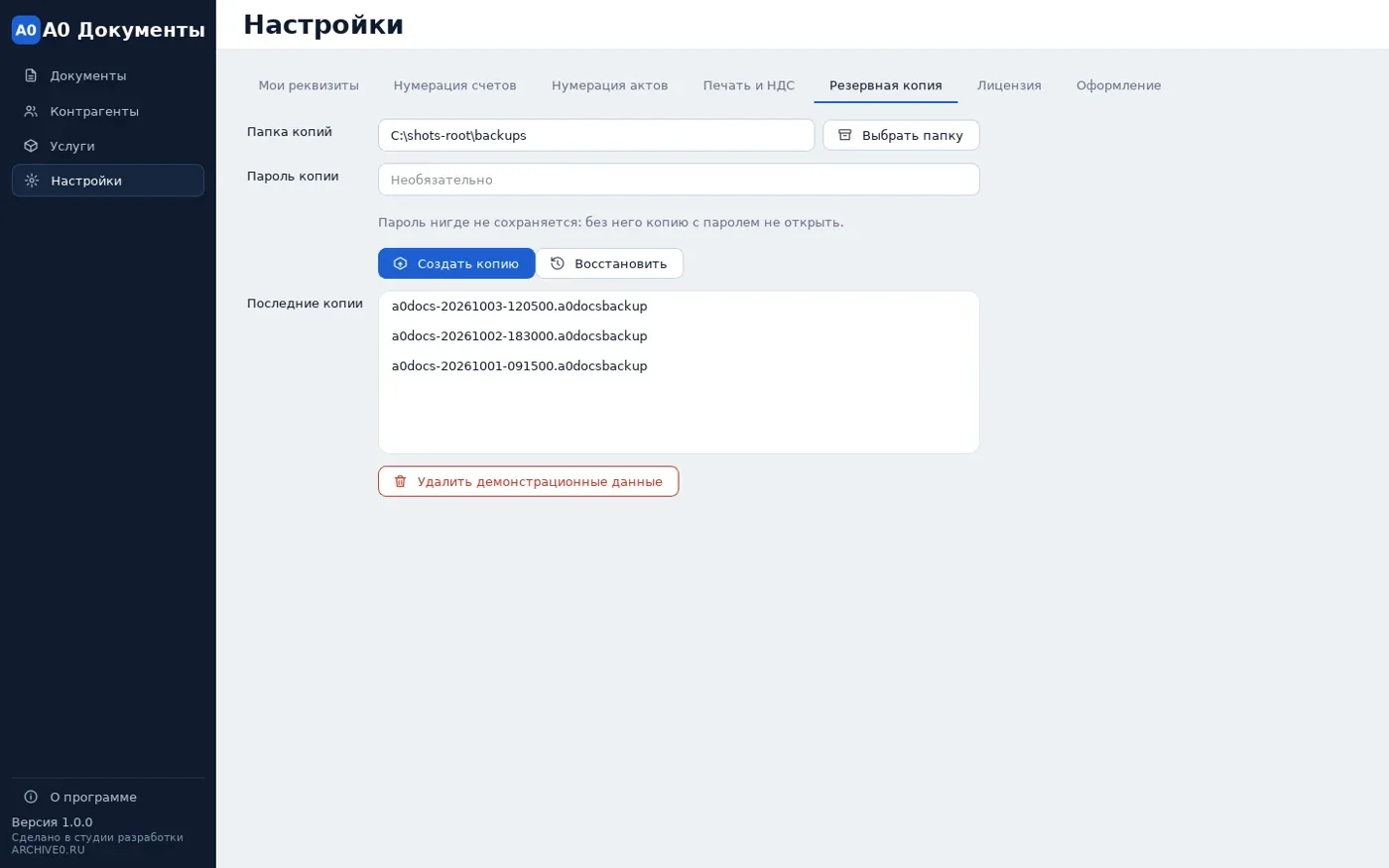Click the Создать копию button label
The image size is (1389, 868).
(x=468, y=264)
